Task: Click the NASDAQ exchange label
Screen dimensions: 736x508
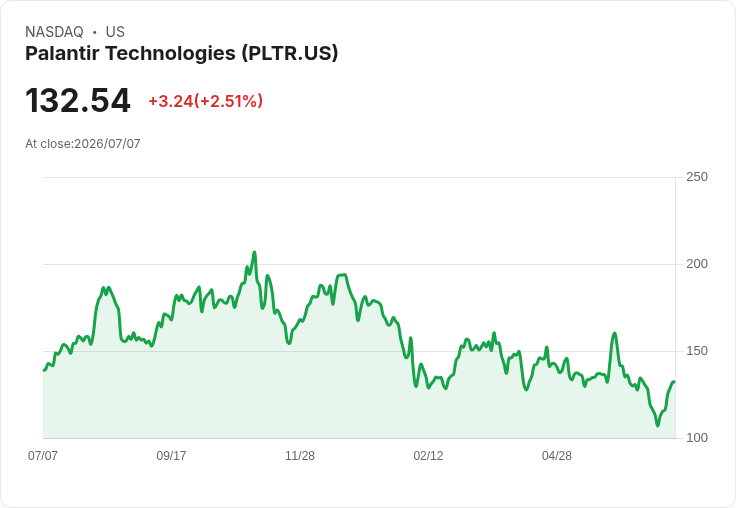Action: [x=54, y=32]
